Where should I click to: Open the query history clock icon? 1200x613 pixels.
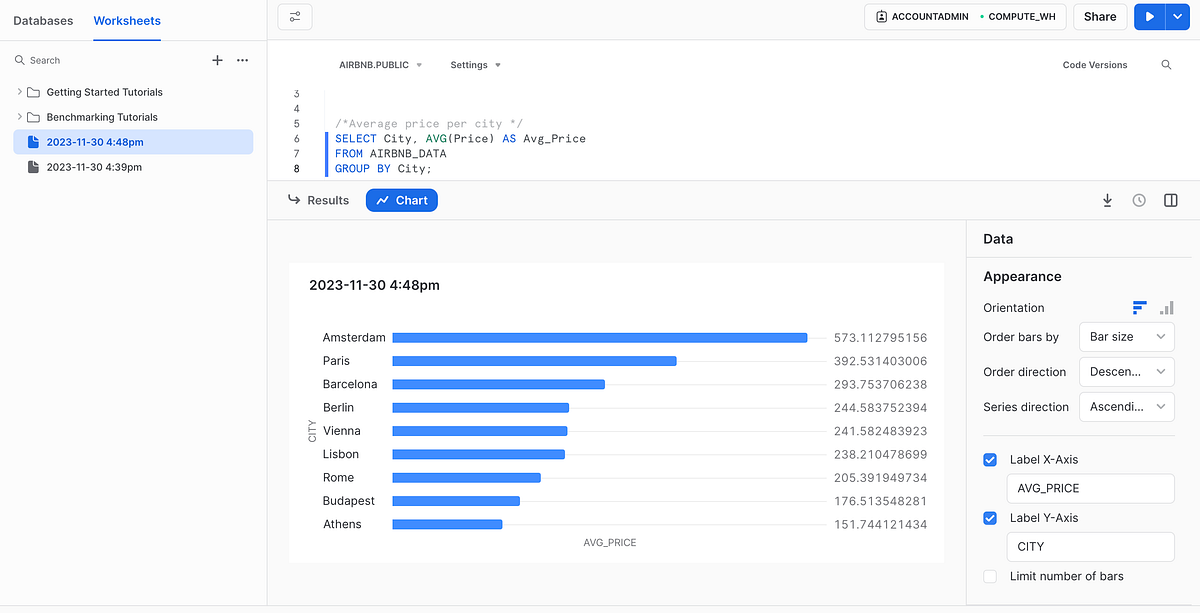[x=1139, y=200]
